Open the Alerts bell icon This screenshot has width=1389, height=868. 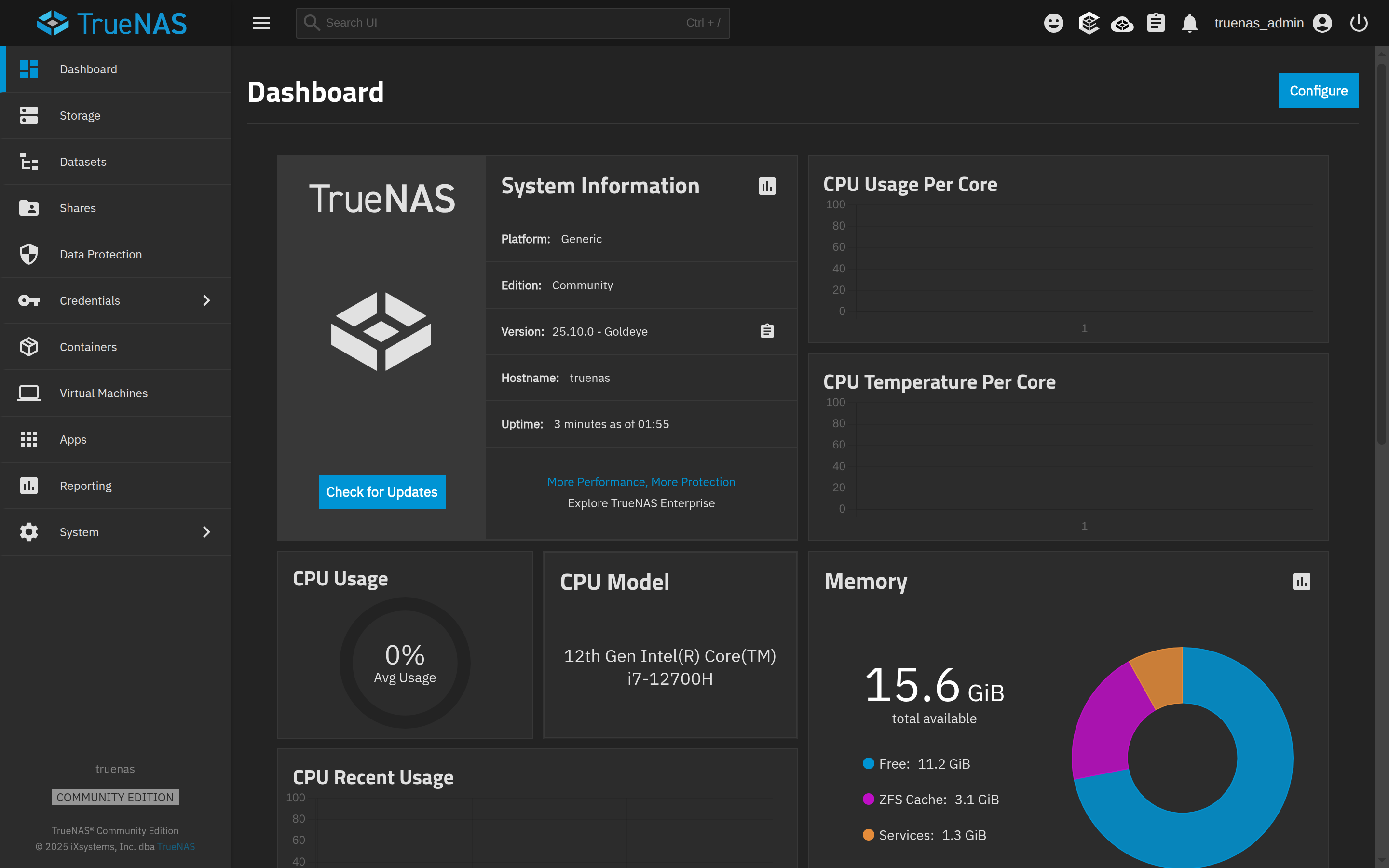(x=1189, y=23)
